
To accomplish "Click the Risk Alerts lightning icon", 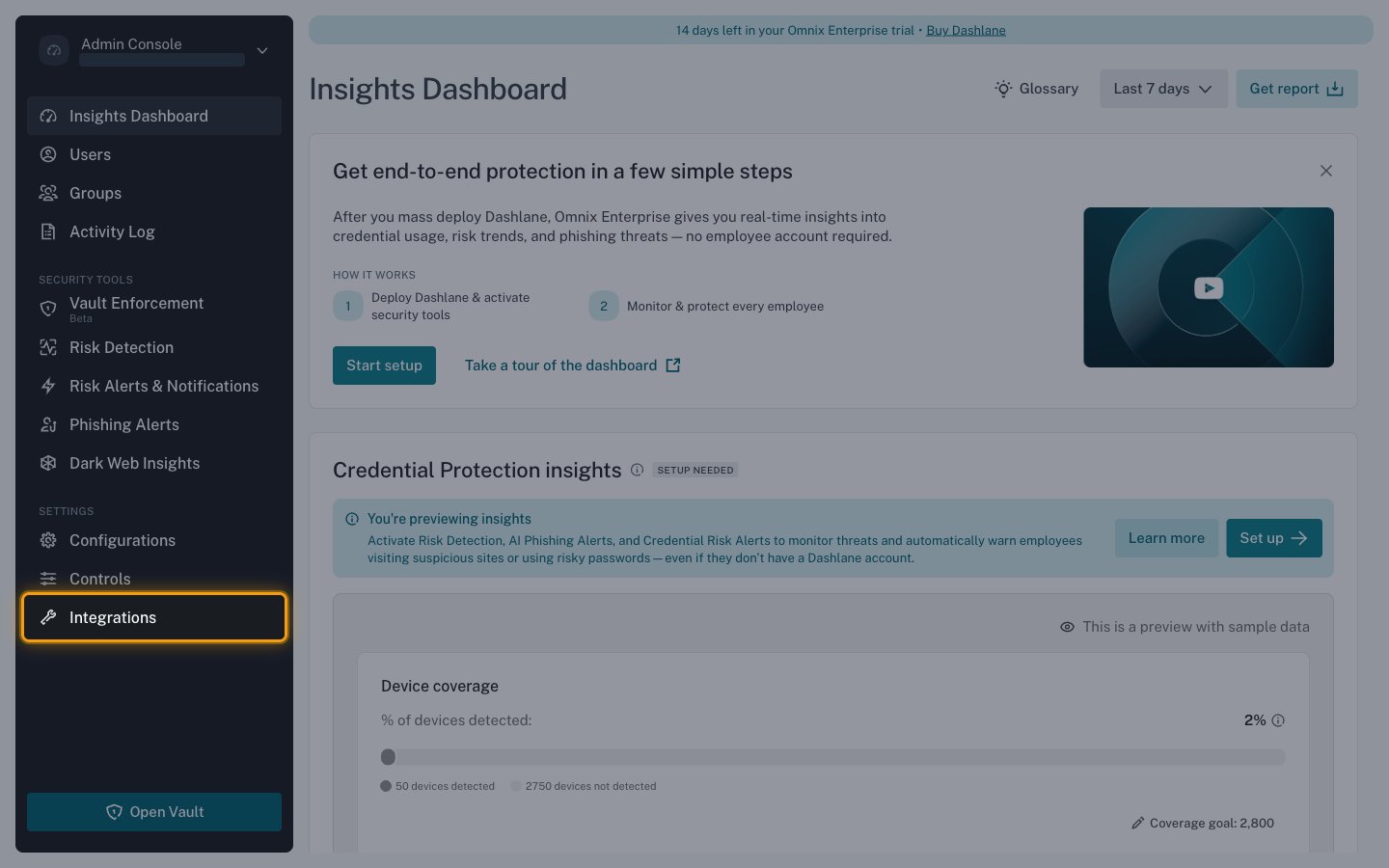I will (x=48, y=386).
